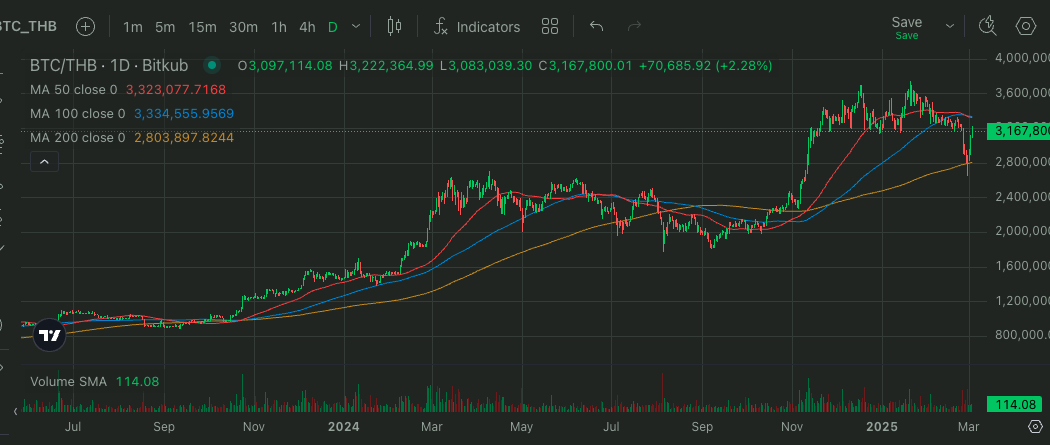The image size is (1050, 445).
Task: Click the 1,200,000 price axis label
Action: (1022, 300)
